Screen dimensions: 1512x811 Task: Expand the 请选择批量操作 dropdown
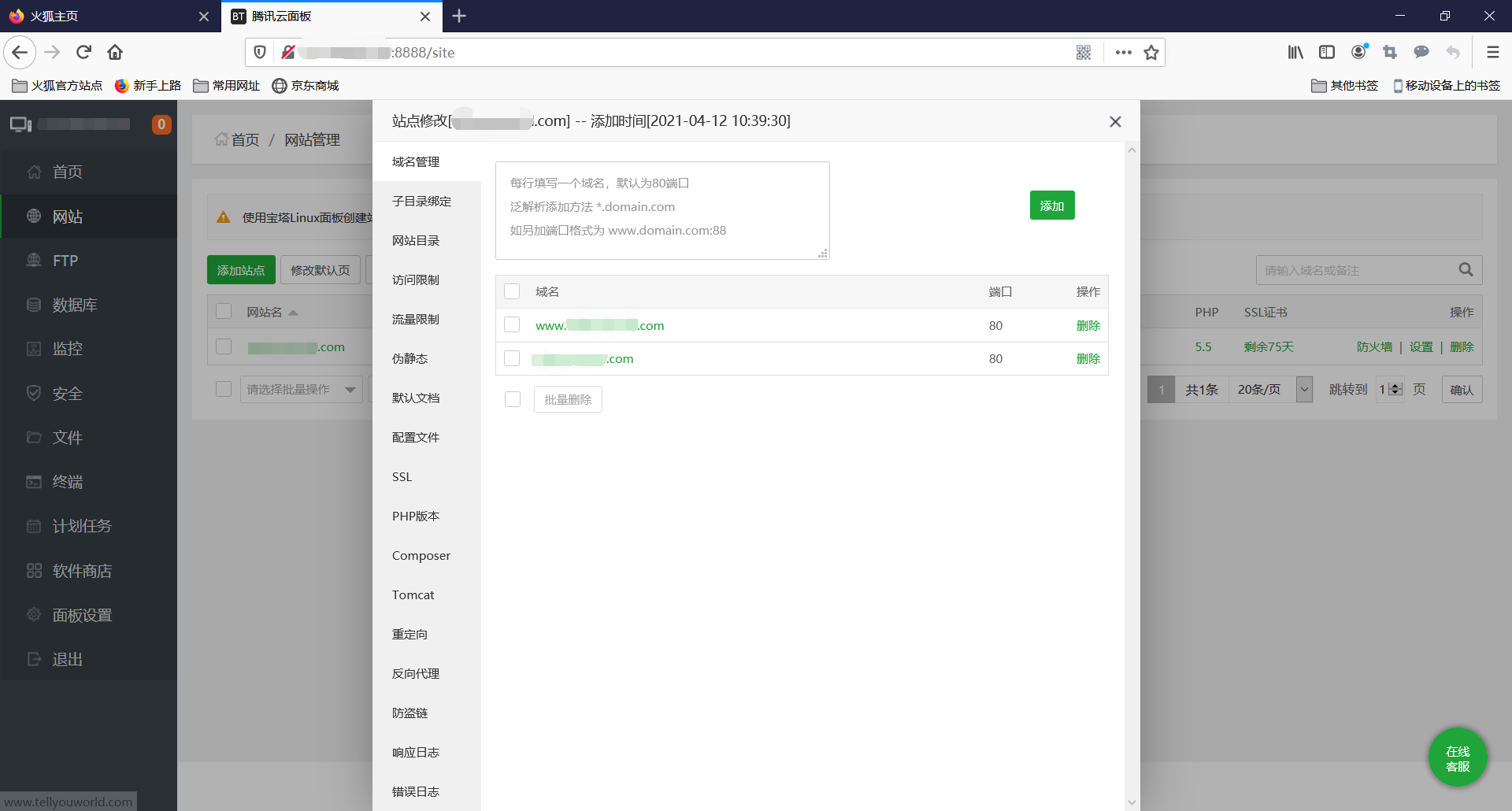(x=302, y=389)
